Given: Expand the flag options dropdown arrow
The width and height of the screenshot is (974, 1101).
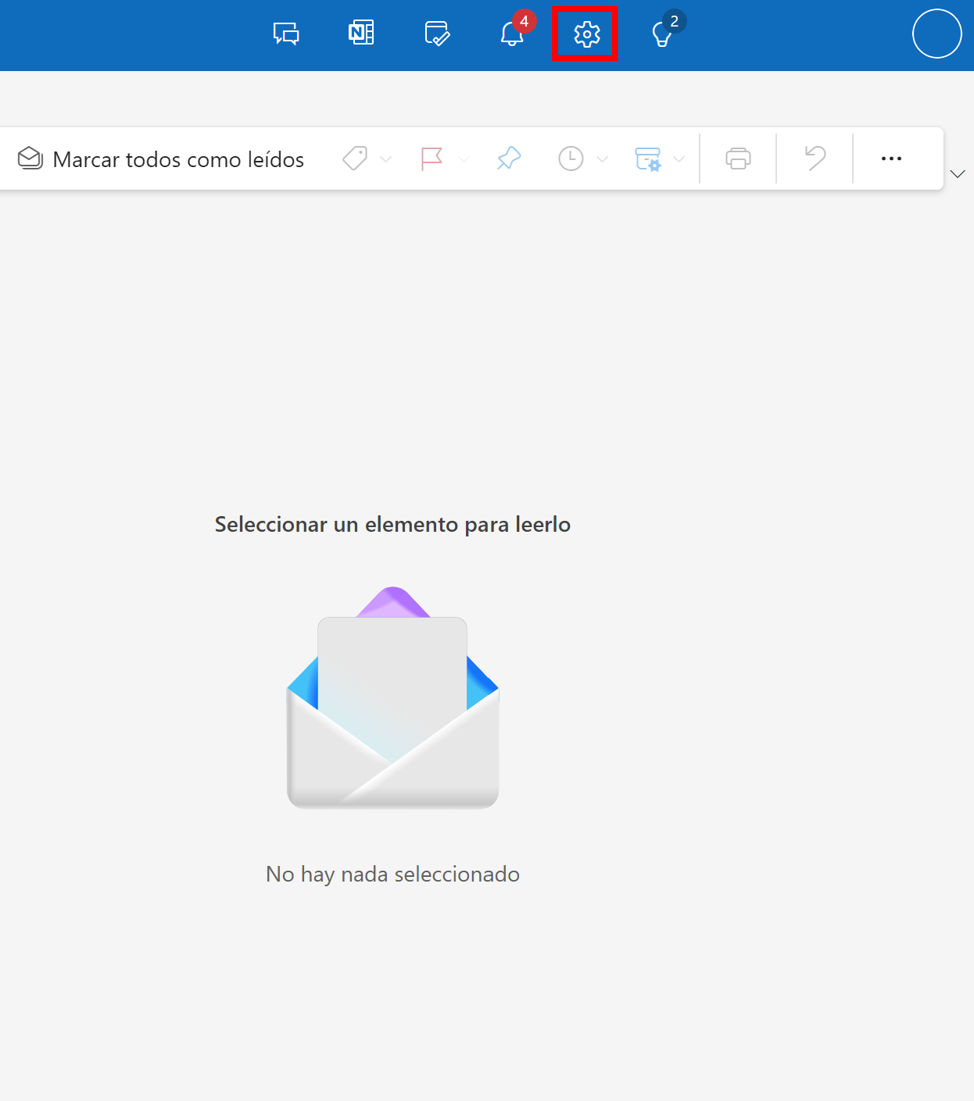Looking at the screenshot, I should (x=463, y=159).
